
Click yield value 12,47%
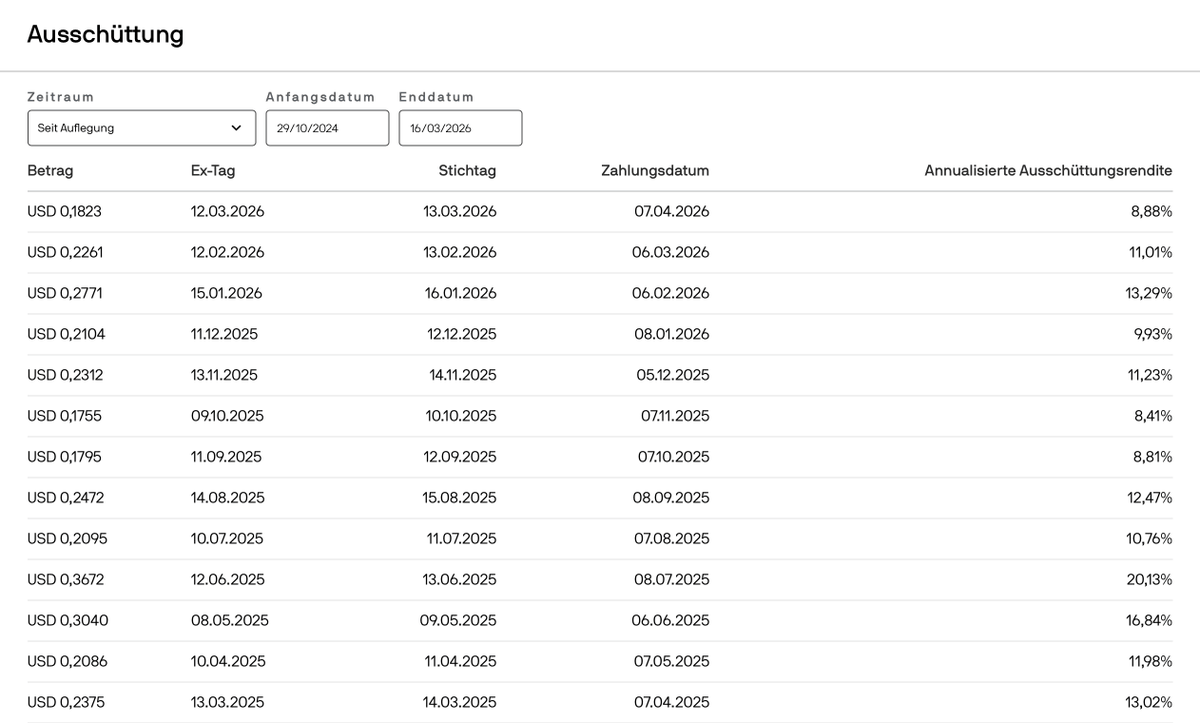(1149, 498)
